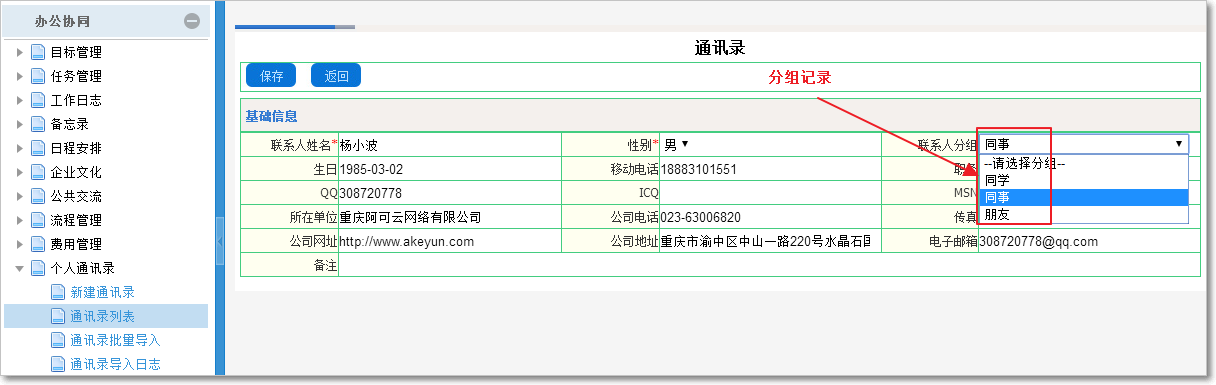
Task: Choose 朋友 in the group list
Action: coord(1084,214)
